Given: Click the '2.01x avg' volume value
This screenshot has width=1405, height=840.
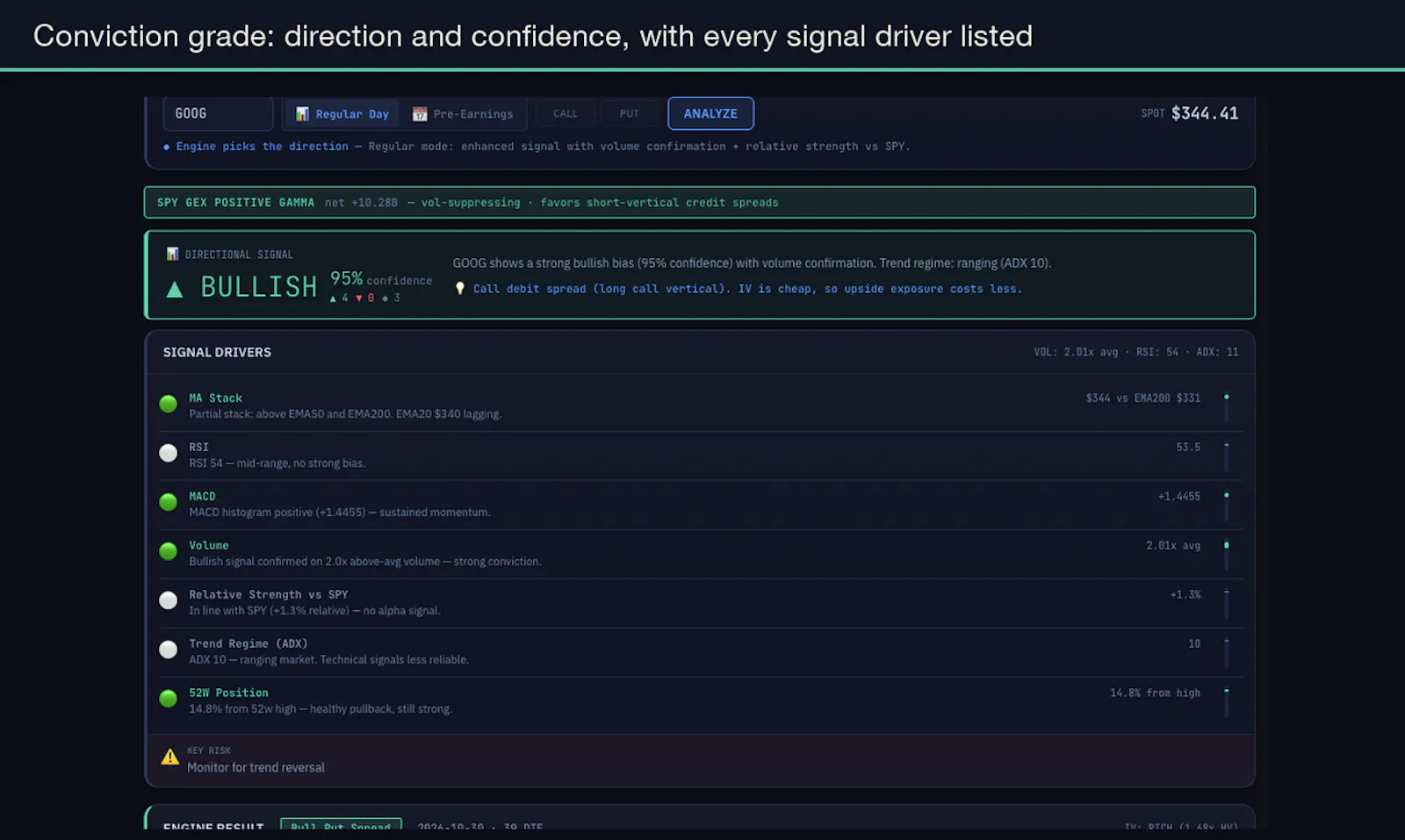Looking at the screenshot, I should [x=1172, y=546].
